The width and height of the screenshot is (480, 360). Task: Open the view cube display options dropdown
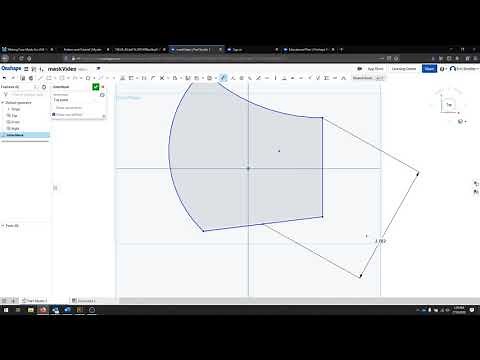click(462, 121)
